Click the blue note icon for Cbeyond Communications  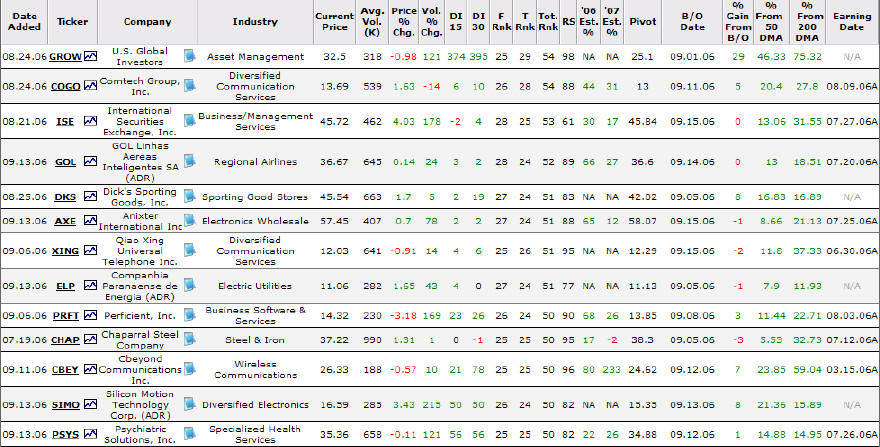tap(190, 369)
